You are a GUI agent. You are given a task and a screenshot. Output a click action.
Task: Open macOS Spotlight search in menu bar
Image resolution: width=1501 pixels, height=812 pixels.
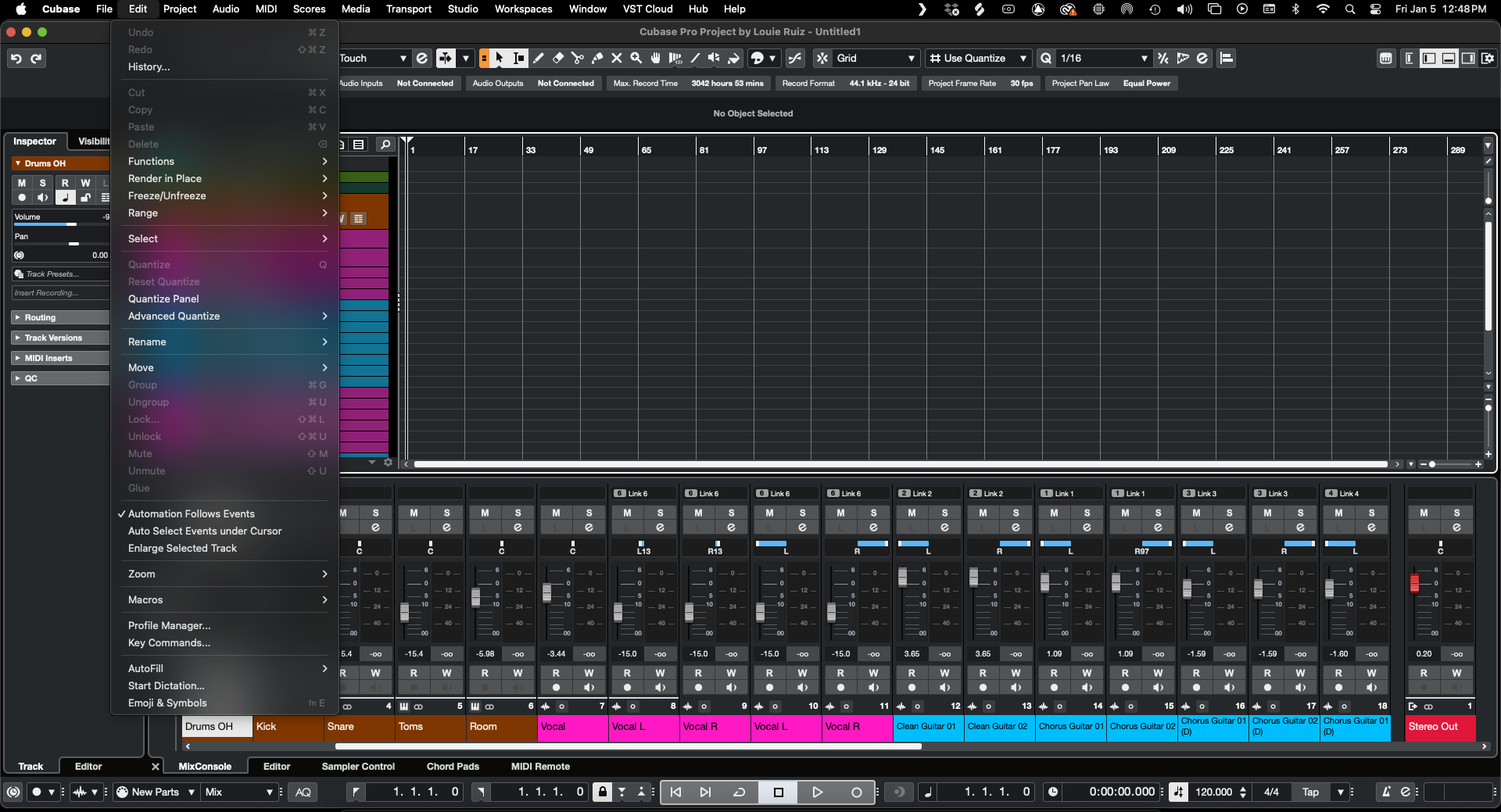pos(1350,9)
